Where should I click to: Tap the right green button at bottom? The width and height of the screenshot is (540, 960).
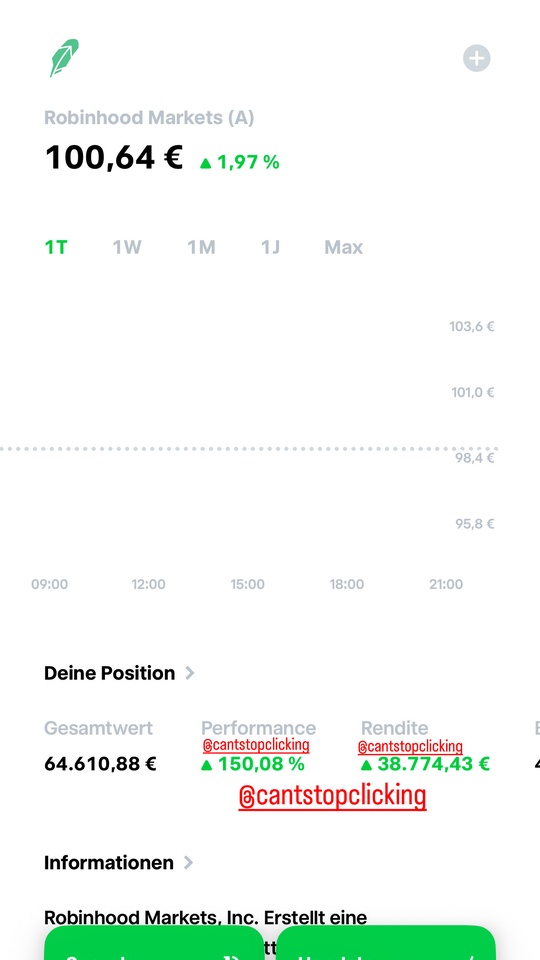point(386,943)
